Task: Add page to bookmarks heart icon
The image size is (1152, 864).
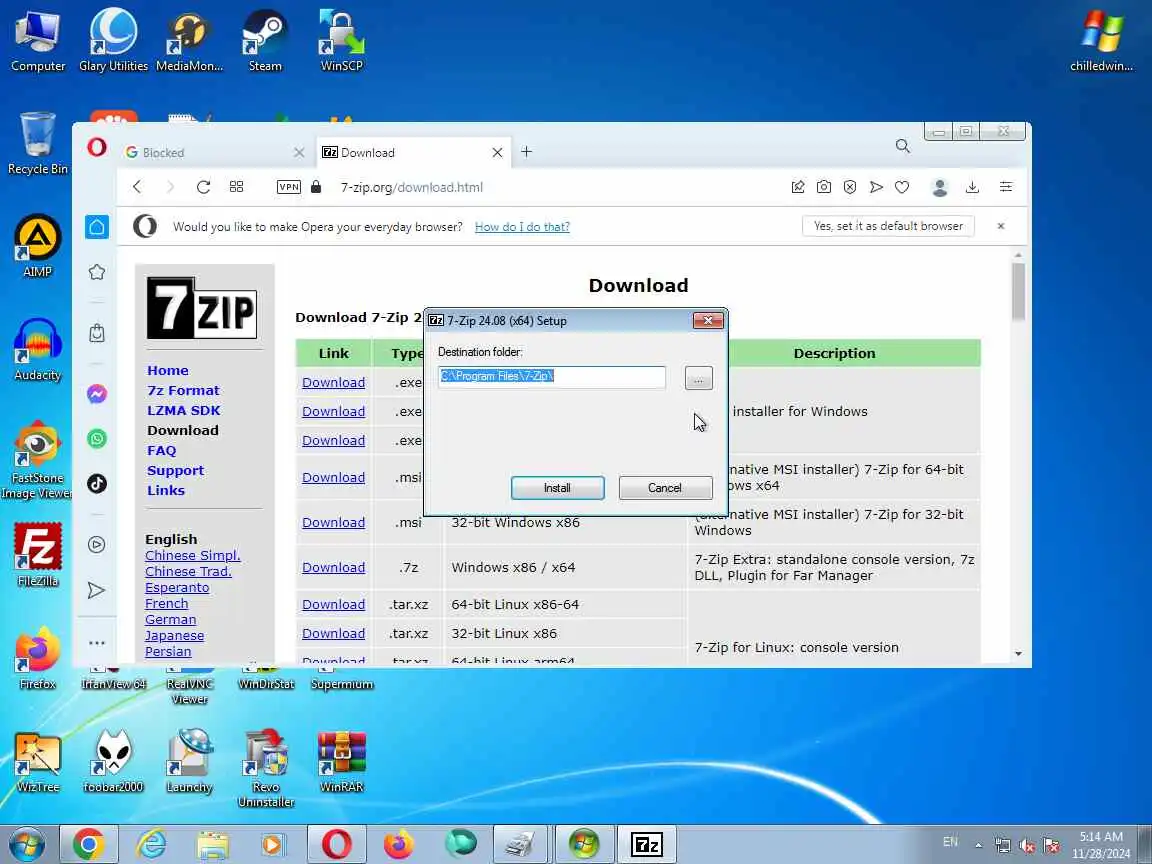Action: [902, 187]
